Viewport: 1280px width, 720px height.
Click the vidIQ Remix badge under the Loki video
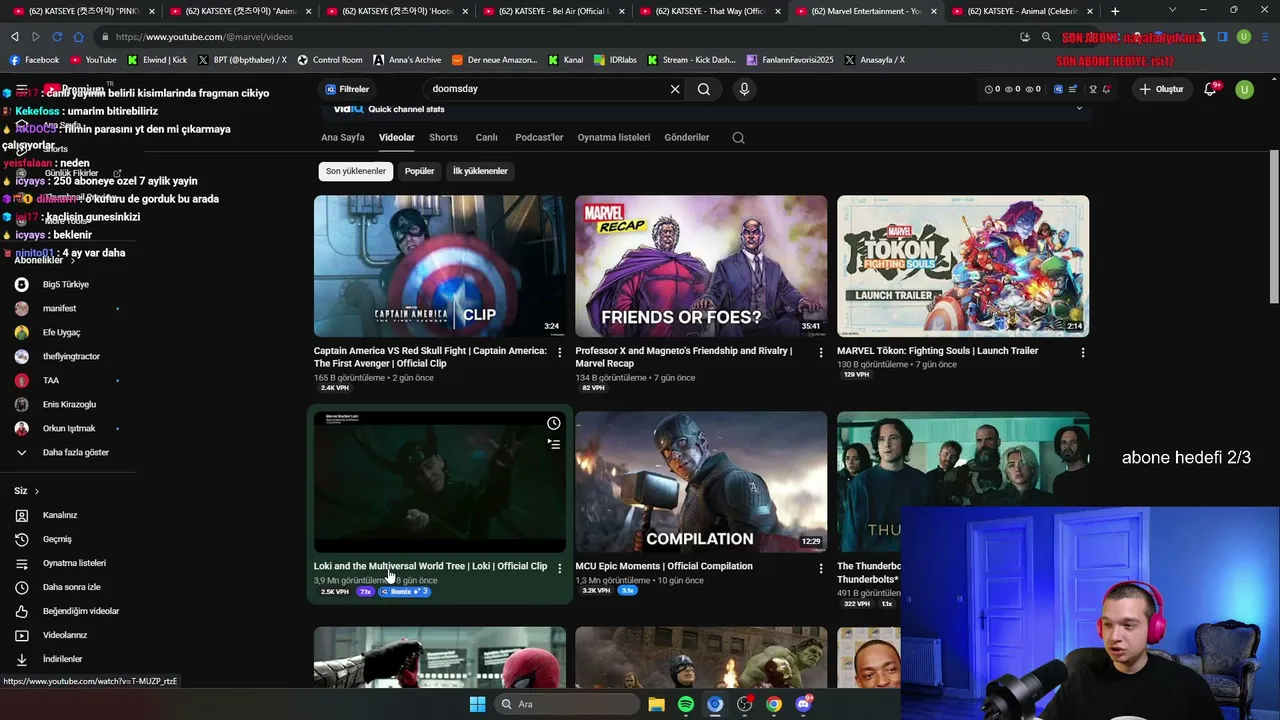coord(404,592)
